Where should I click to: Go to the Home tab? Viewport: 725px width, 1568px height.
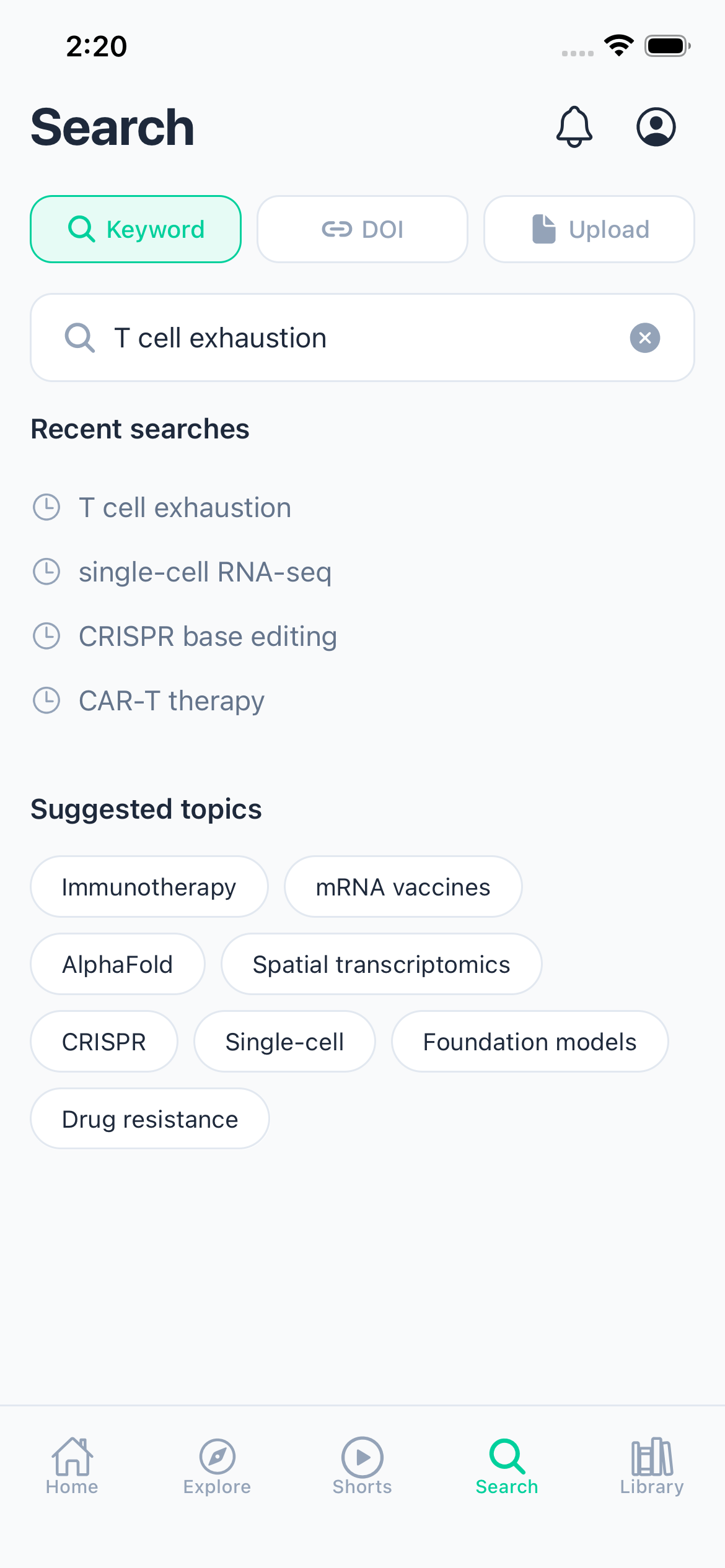pyautogui.click(x=72, y=1466)
